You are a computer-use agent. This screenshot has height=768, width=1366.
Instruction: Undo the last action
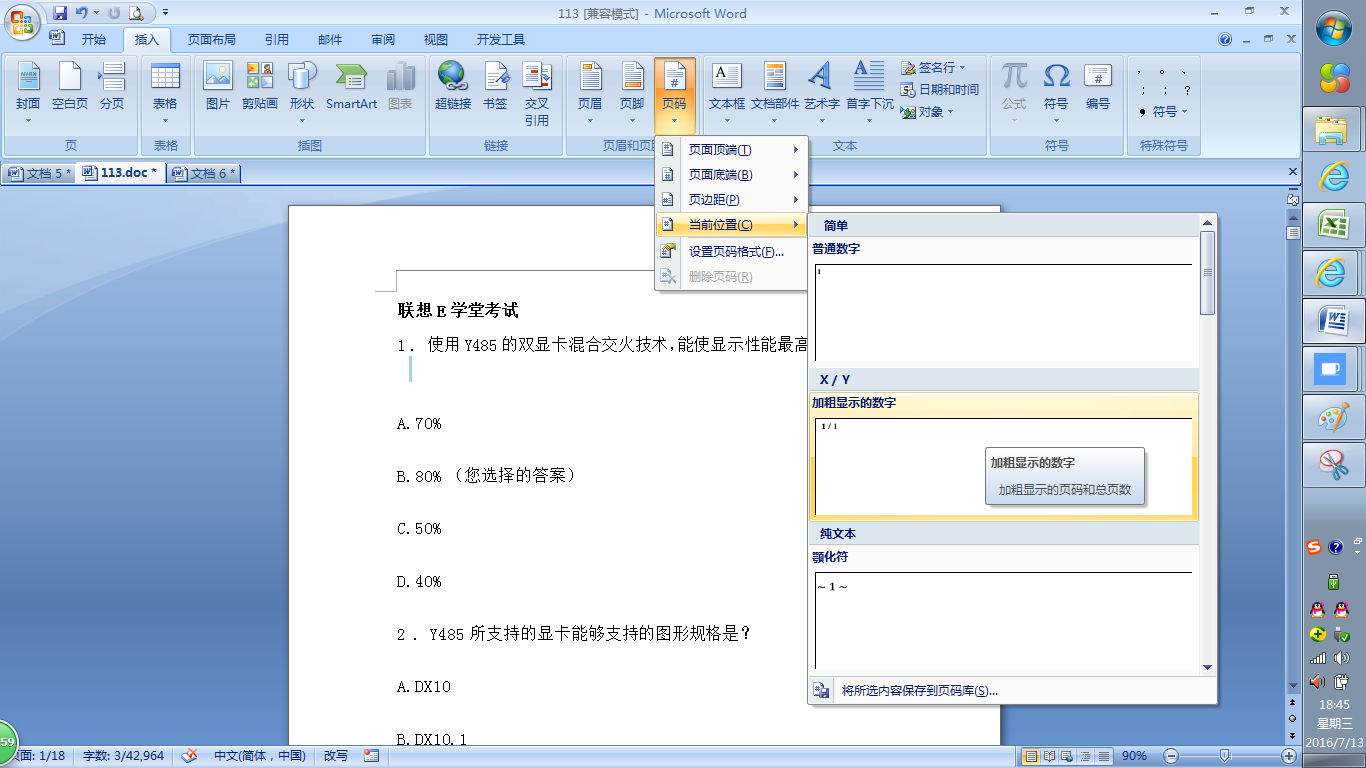coord(82,13)
